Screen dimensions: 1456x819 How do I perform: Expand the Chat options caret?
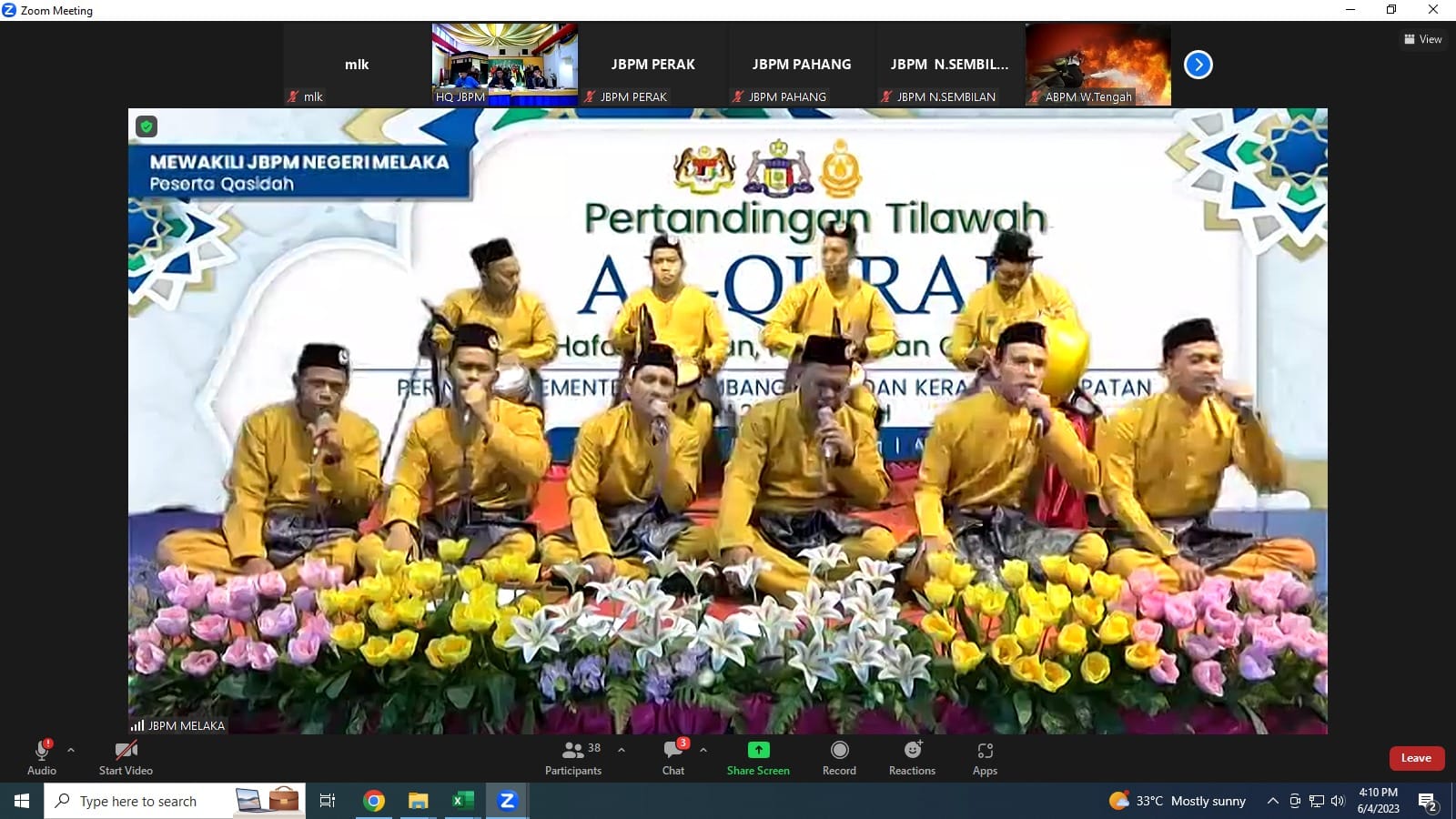tap(703, 751)
